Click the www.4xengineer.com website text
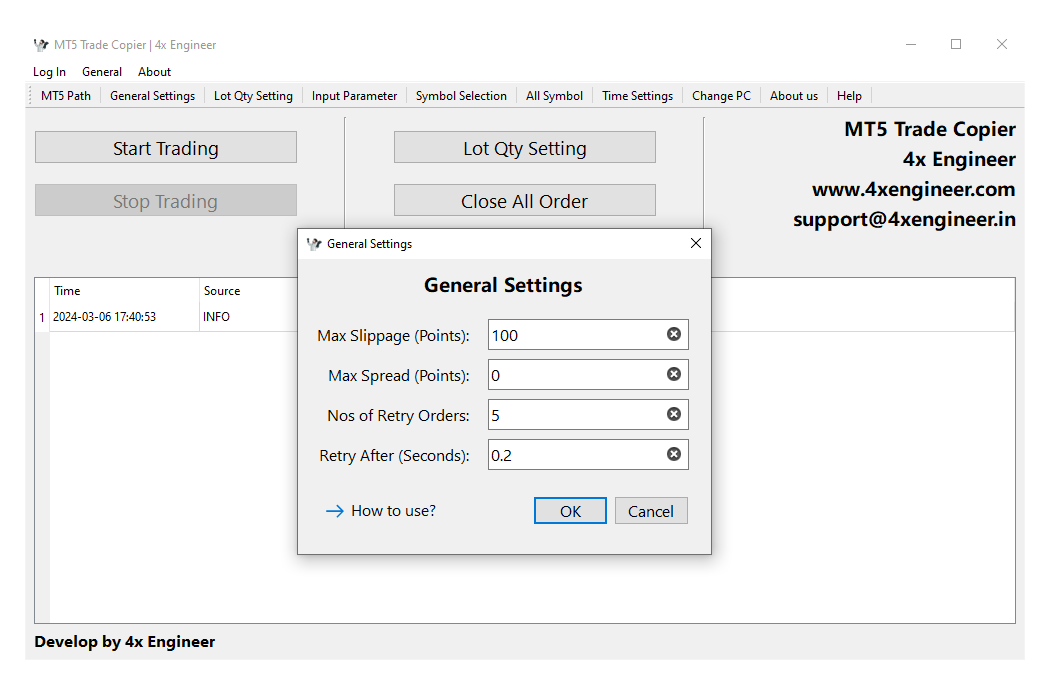Viewport: 1063px width, 692px height. coord(913,189)
